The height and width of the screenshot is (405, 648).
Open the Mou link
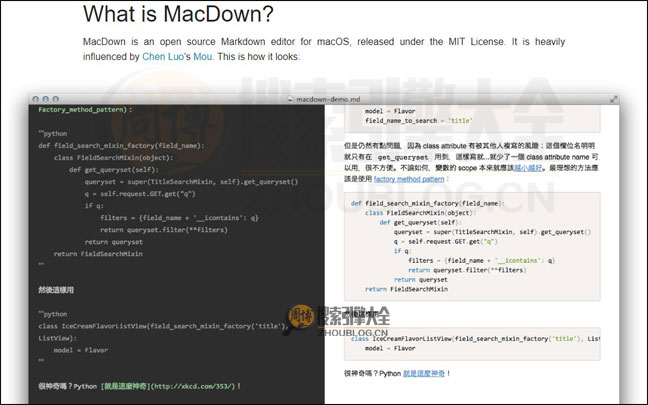(203, 57)
